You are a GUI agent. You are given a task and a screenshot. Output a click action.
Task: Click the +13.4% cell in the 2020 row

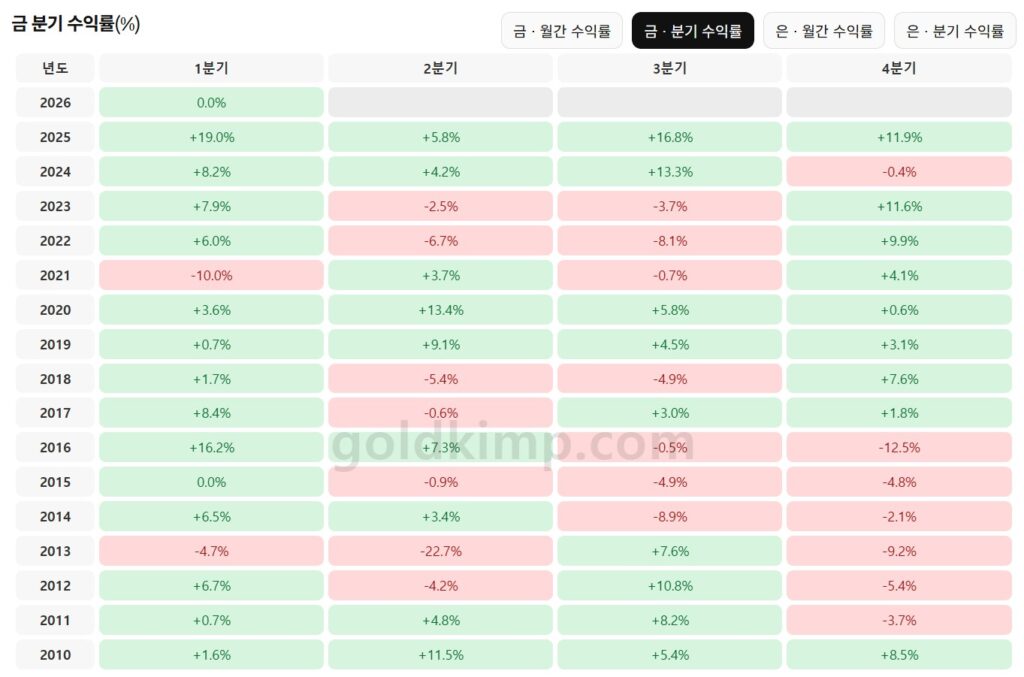click(x=438, y=309)
